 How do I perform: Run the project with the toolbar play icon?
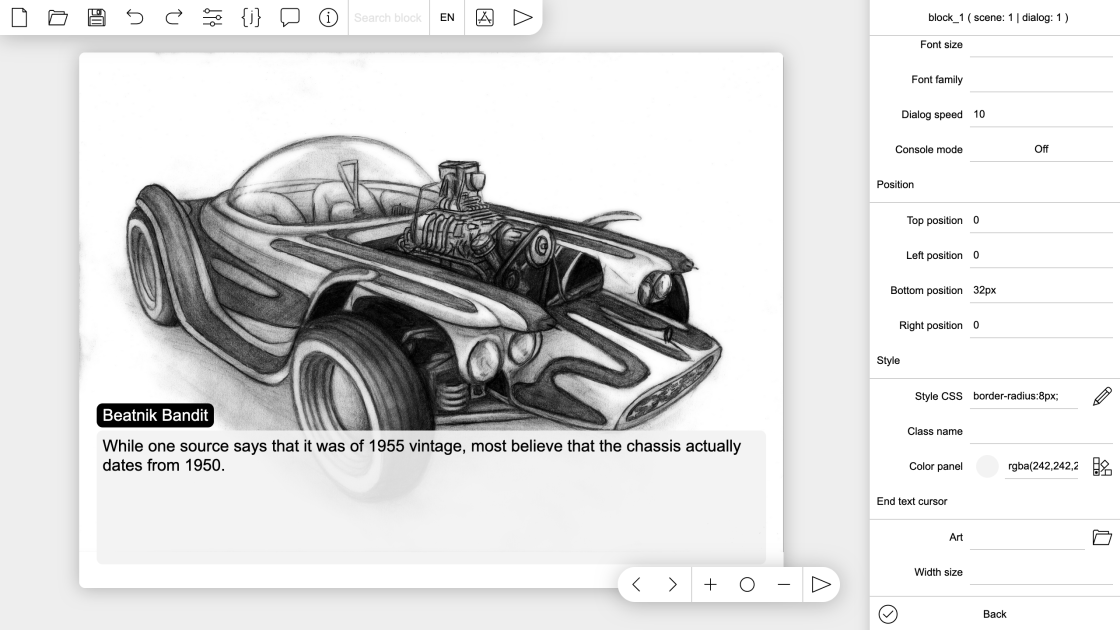(x=523, y=17)
